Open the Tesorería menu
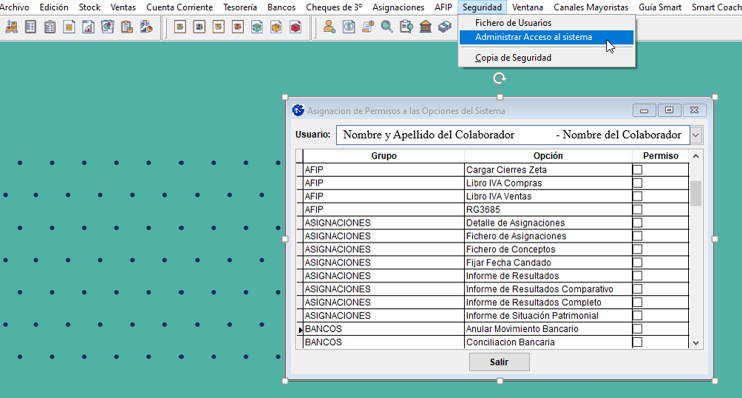The image size is (742, 398). tap(240, 7)
